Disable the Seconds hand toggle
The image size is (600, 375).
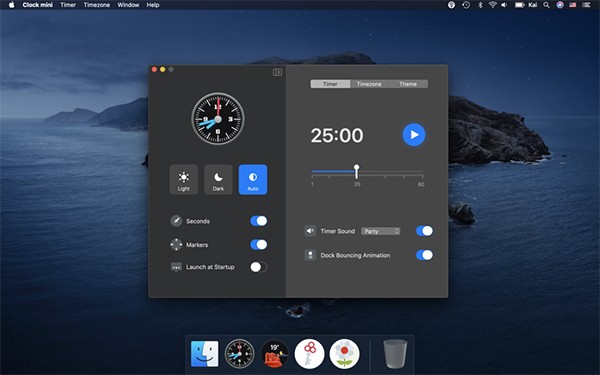[259, 221]
